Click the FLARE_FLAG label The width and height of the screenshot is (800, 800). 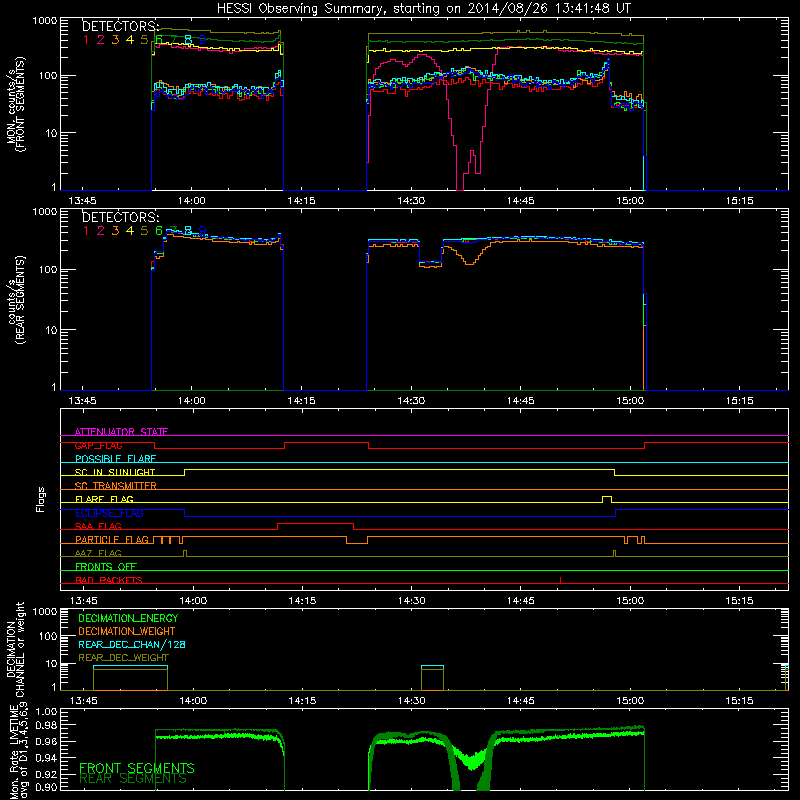[x=104, y=499]
